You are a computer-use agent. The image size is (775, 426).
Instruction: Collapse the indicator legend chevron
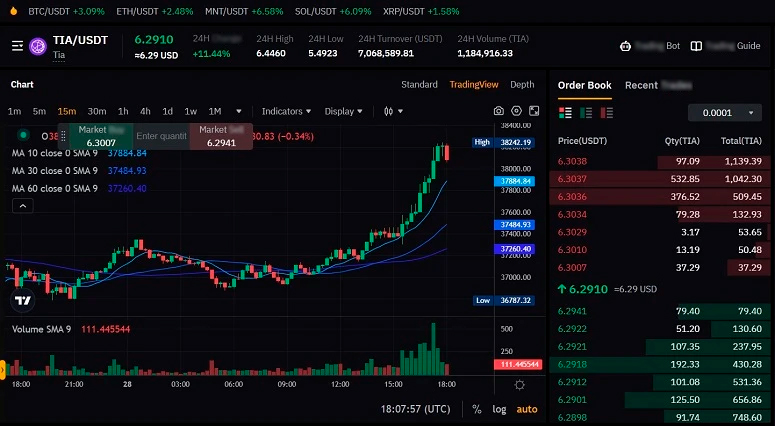click(x=22, y=206)
